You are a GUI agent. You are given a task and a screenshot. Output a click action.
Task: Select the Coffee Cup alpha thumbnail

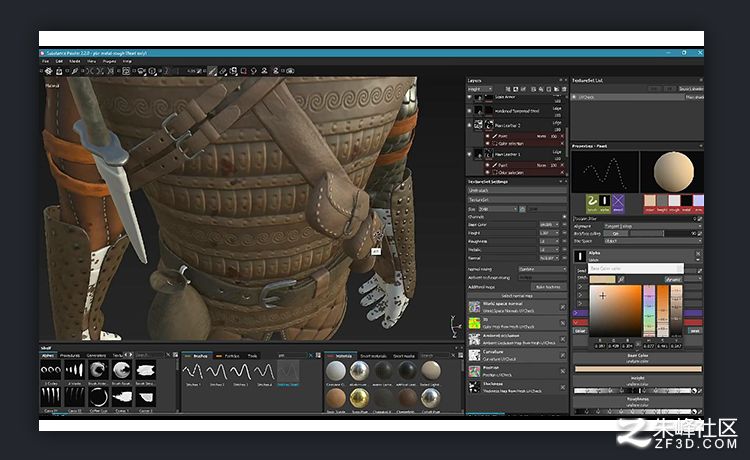[98, 397]
